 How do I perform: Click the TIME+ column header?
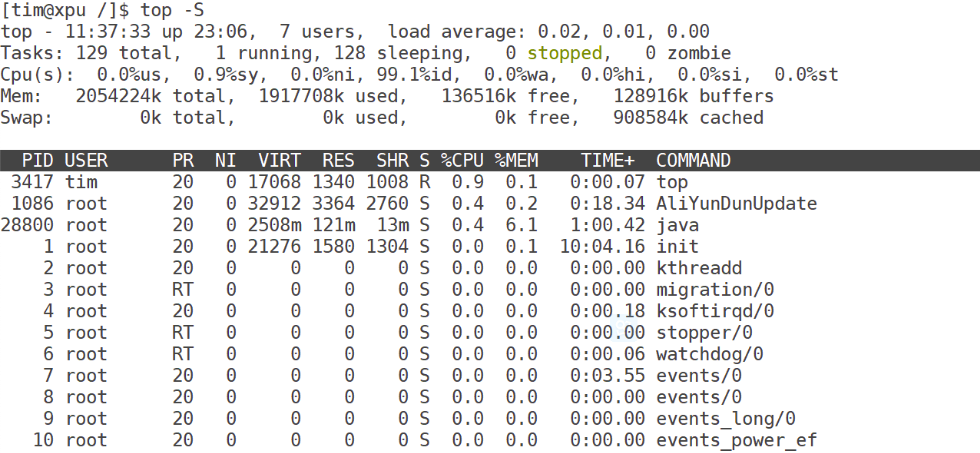[608, 161]
